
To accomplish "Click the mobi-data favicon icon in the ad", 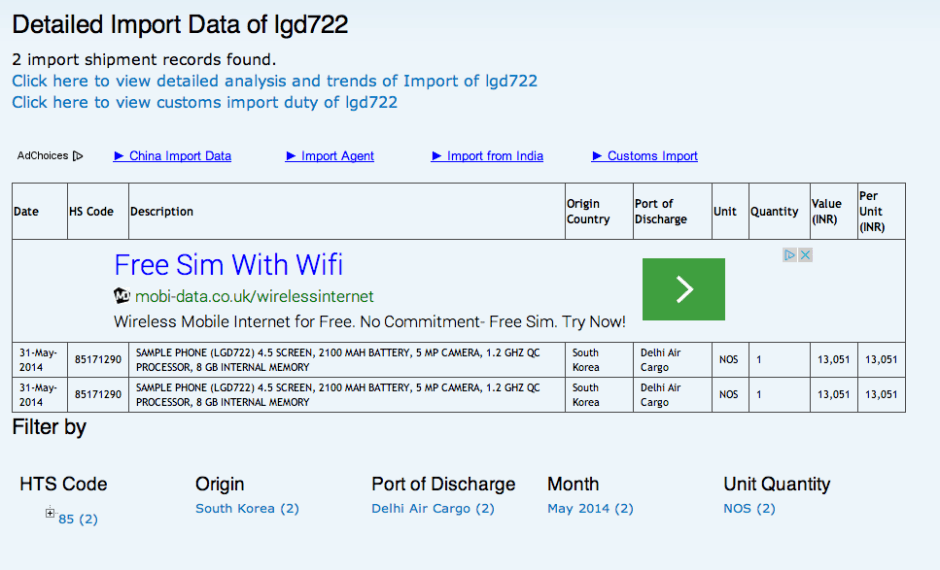I will 122,296.
